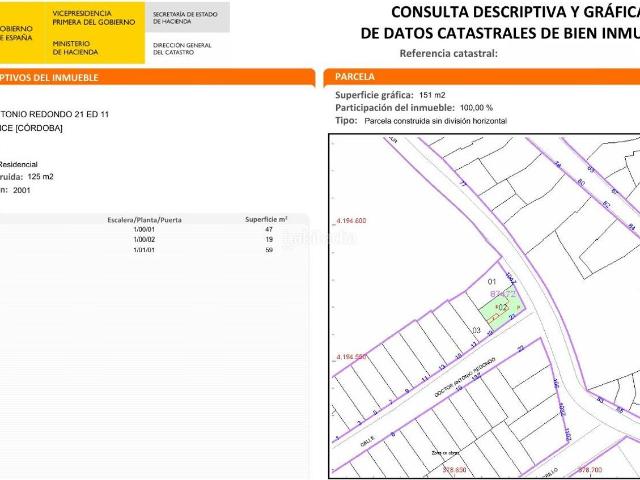This screenshot has height=480, width=640.
Task: Click parcel 01 label on the map
Action: coord(491,282)
